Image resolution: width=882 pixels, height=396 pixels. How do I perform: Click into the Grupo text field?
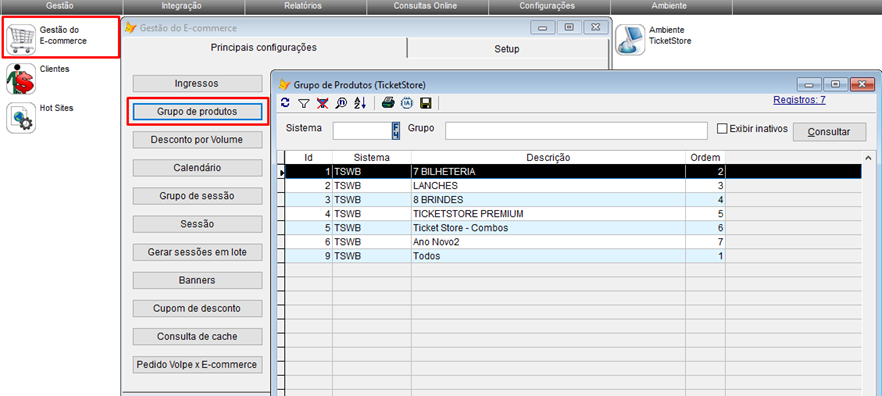(x=576, y=131)
